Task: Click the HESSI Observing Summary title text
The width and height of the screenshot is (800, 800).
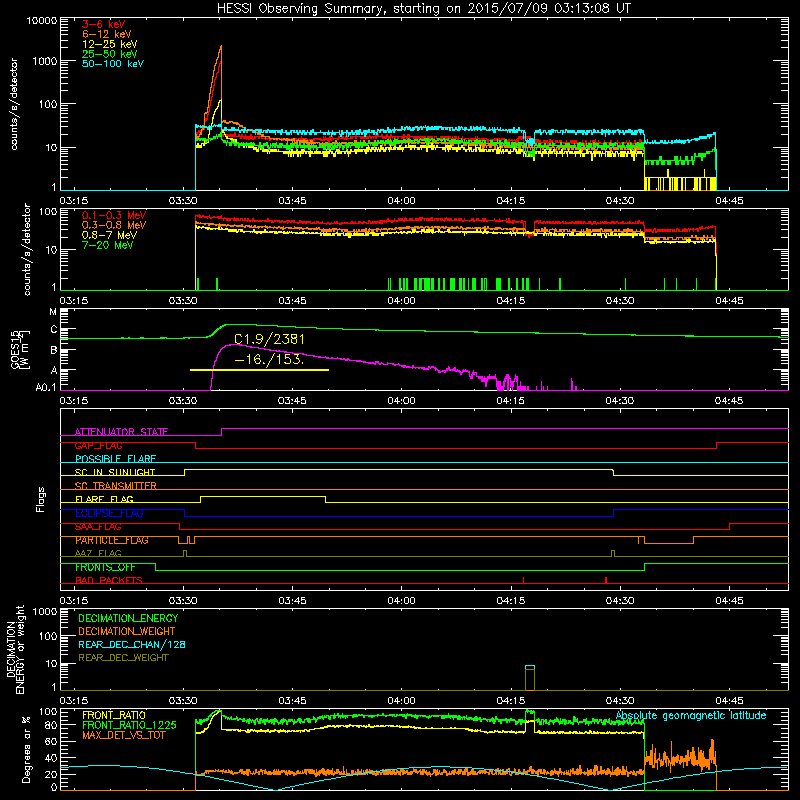Action: pyautogui.click(x=423, y=9)
